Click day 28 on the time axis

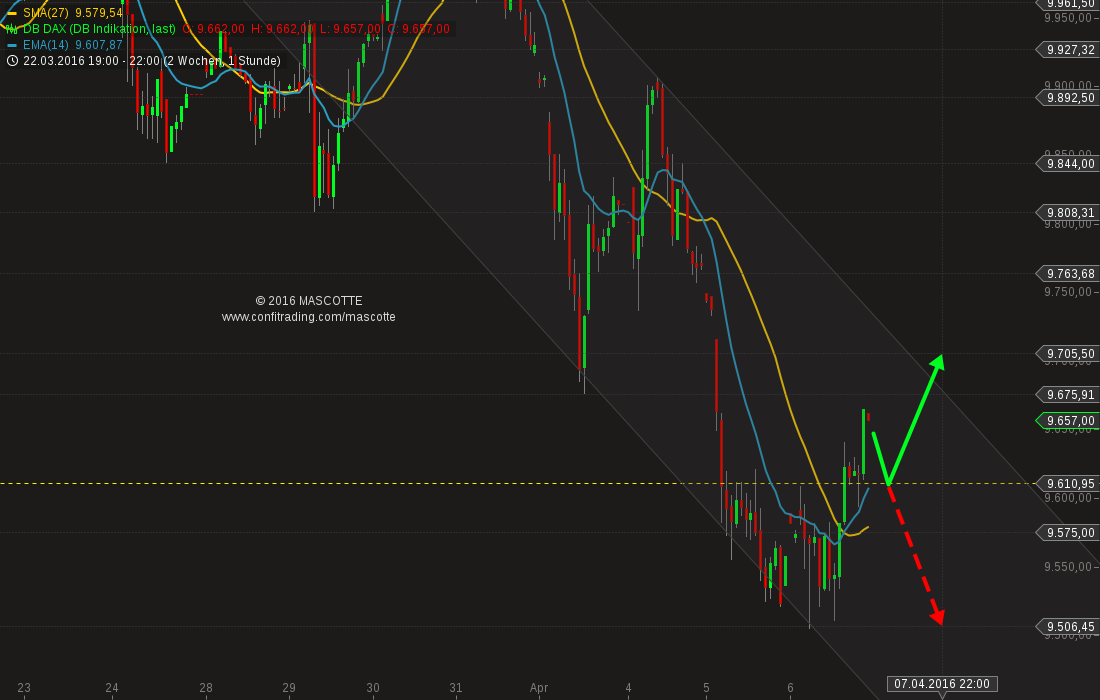[206, 687]
